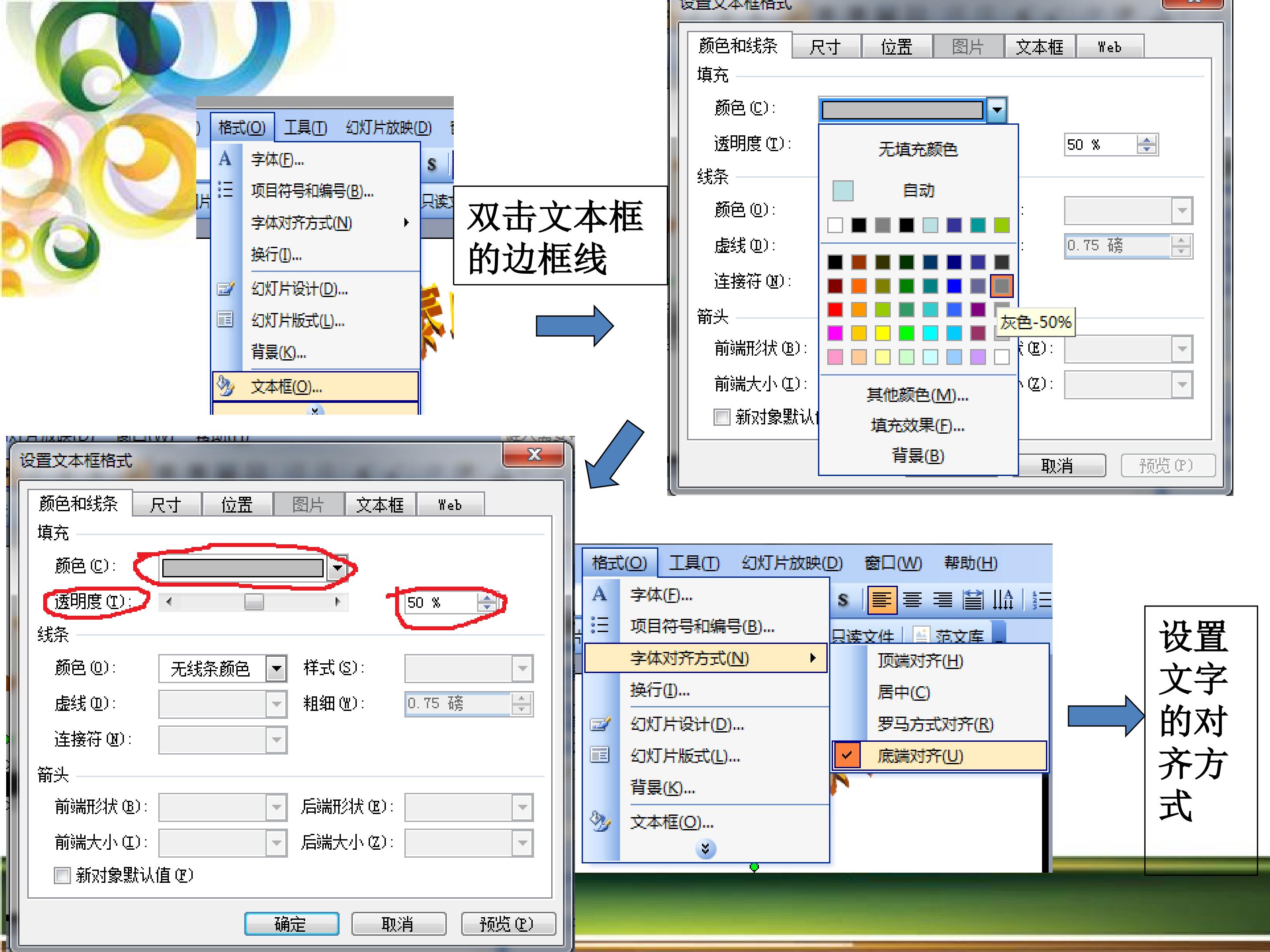1270x952 pixels.
Task: Select the highlighted 灰色-50% color swatch
Action: [1002, 286]
